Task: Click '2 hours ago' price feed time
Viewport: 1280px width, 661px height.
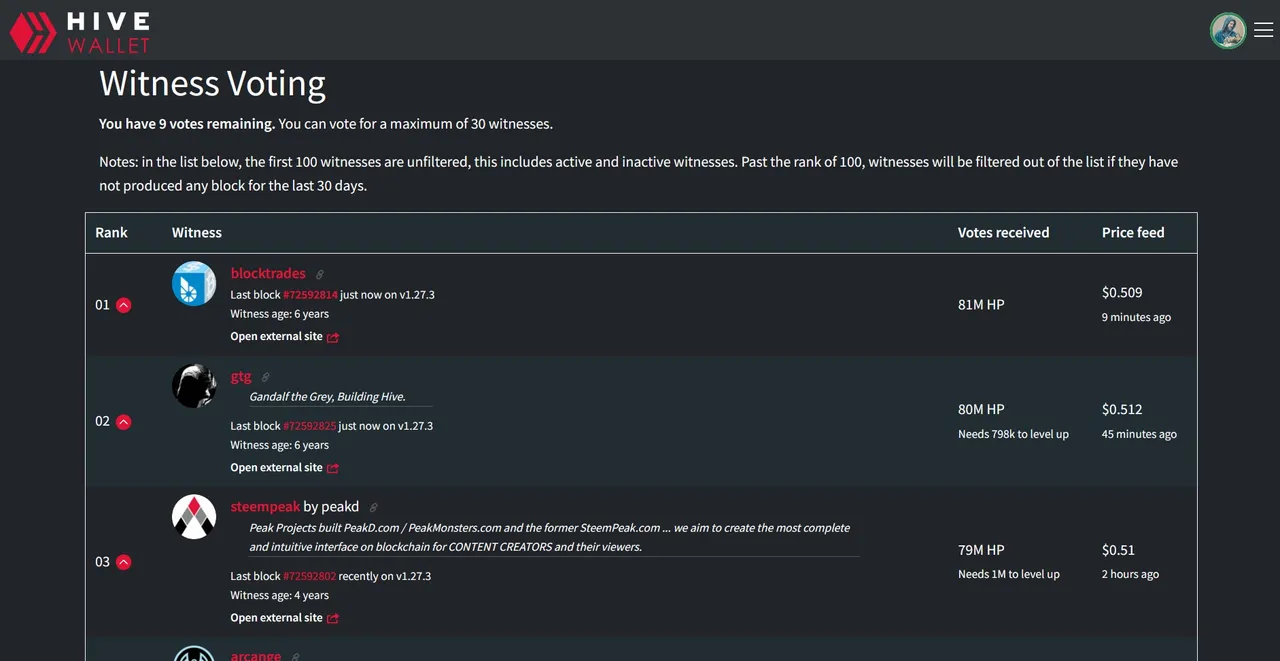Action: [1130, 574]
